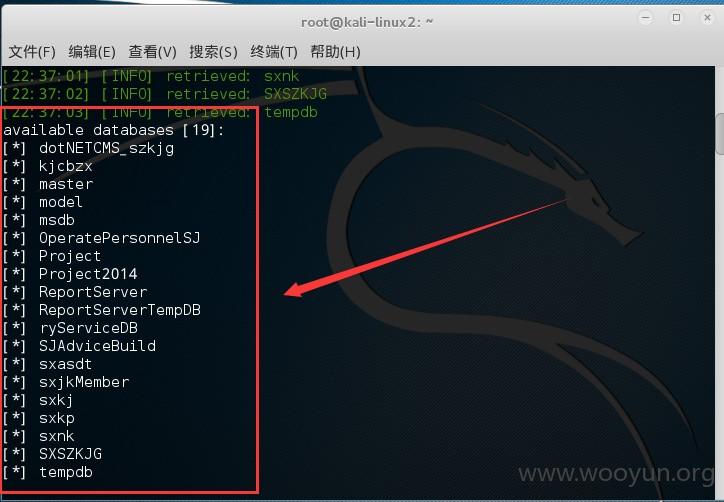Click the master database line
The image size is (724, 502).
(66, 184)
